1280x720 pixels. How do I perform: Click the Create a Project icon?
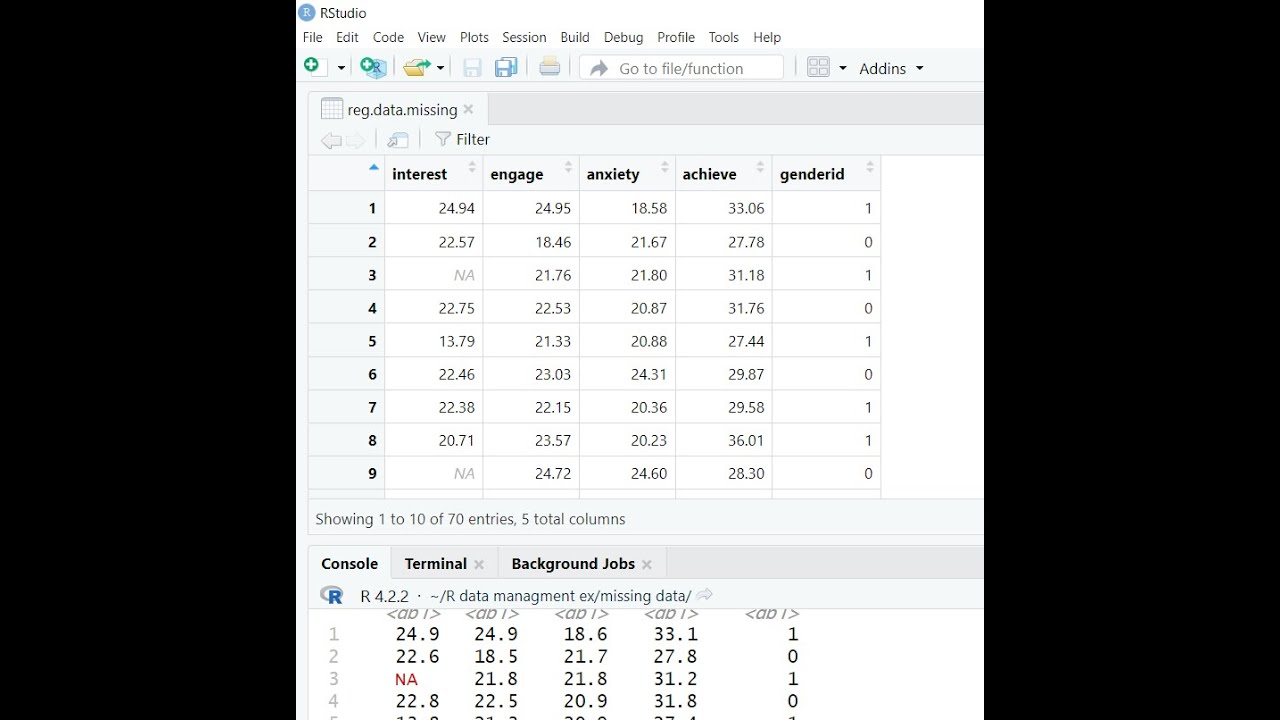(x=373, y=67)
